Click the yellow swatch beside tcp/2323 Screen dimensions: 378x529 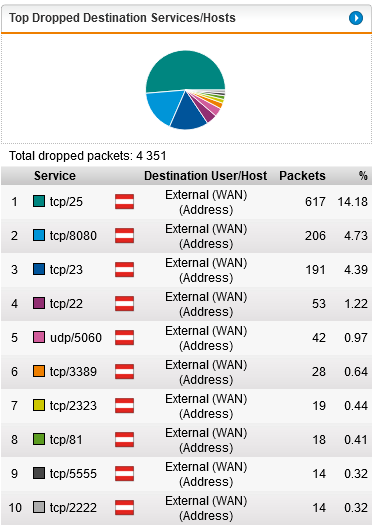(39, 405)
